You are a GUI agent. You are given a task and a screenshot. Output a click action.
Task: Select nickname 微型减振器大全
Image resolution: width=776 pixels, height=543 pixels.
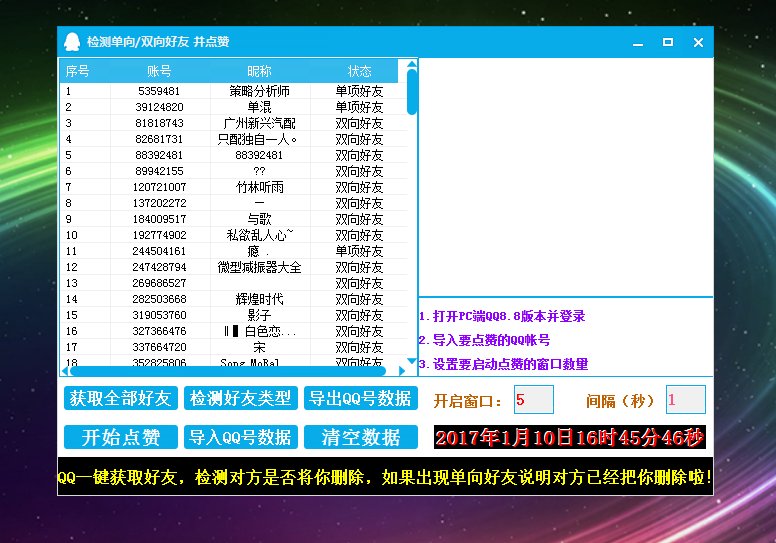[x=259, y=267]
